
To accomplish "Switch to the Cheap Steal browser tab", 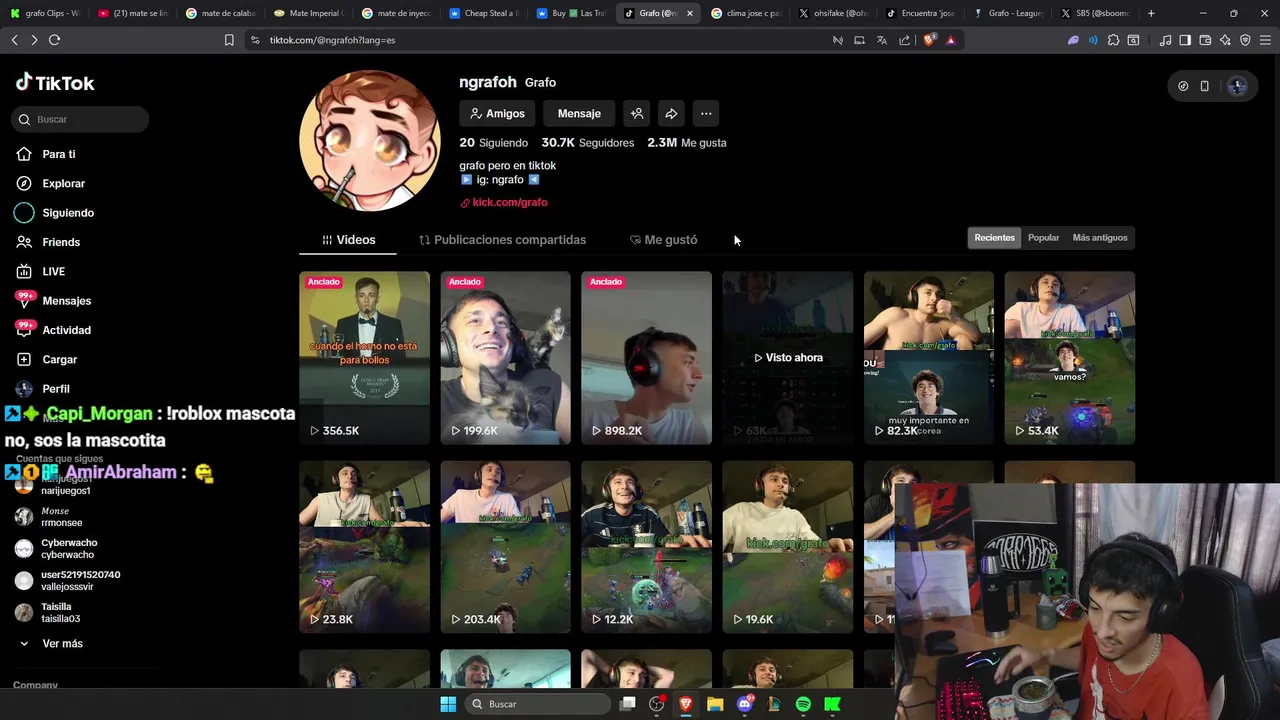I will [483, 13].
